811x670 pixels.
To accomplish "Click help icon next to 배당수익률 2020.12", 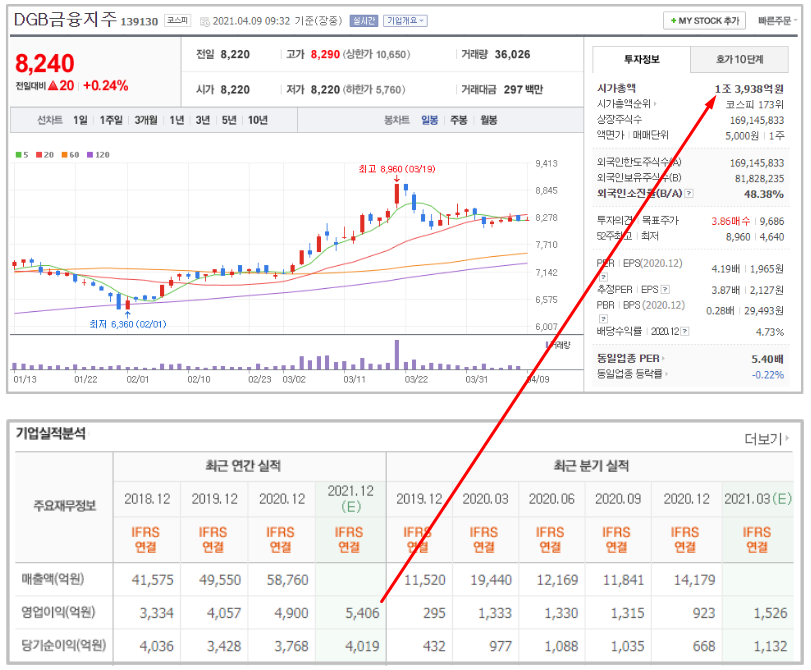I will (685, 331).
